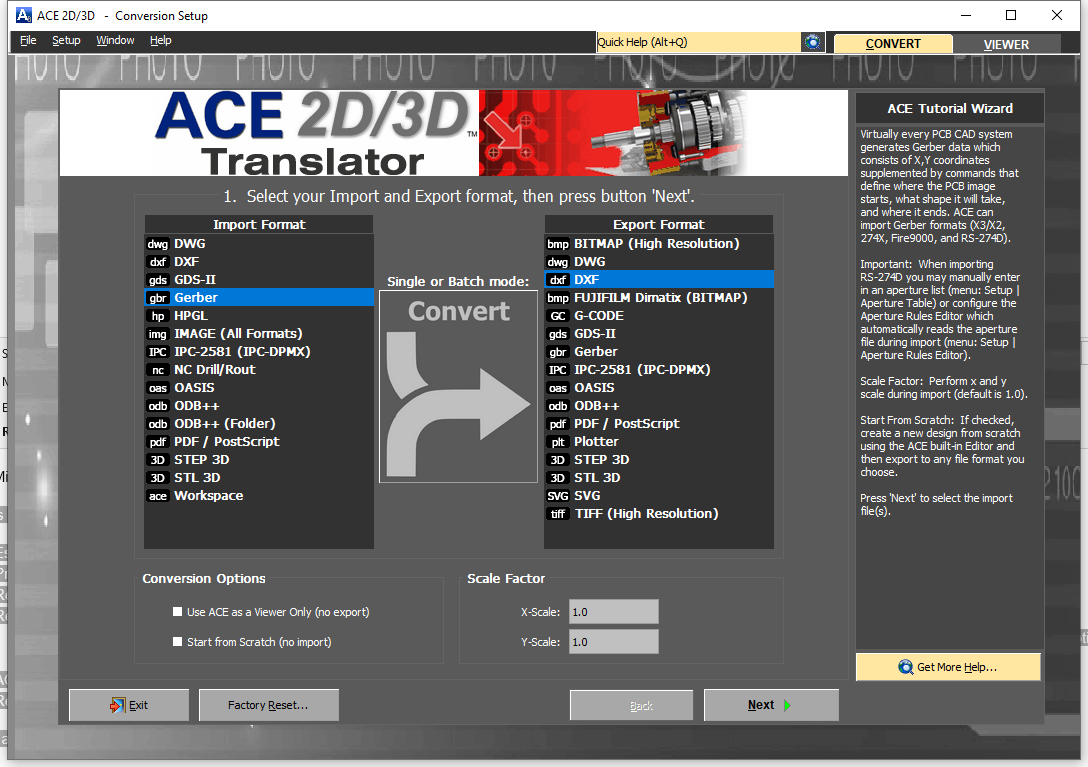Click pdf icon in Export Format list
Image resolution: width=1088 pixels, height=767 pixels.
click(x=558, y=424)
